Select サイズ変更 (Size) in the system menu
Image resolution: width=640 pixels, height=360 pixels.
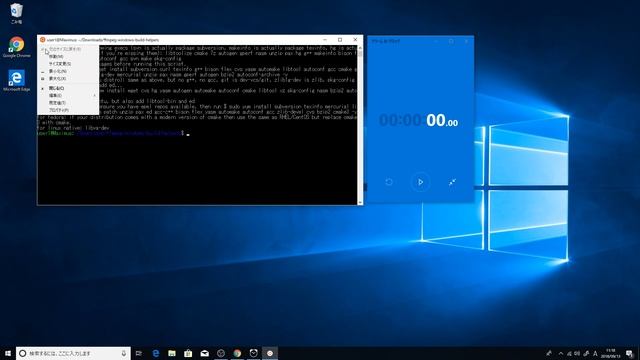coord(68,64)
